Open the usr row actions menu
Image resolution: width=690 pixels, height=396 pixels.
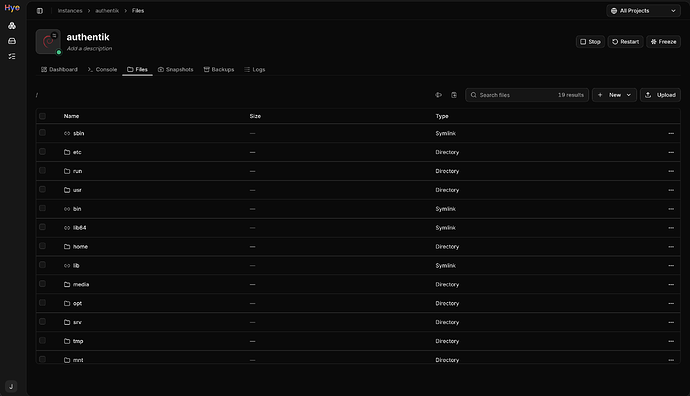(671, 190)
